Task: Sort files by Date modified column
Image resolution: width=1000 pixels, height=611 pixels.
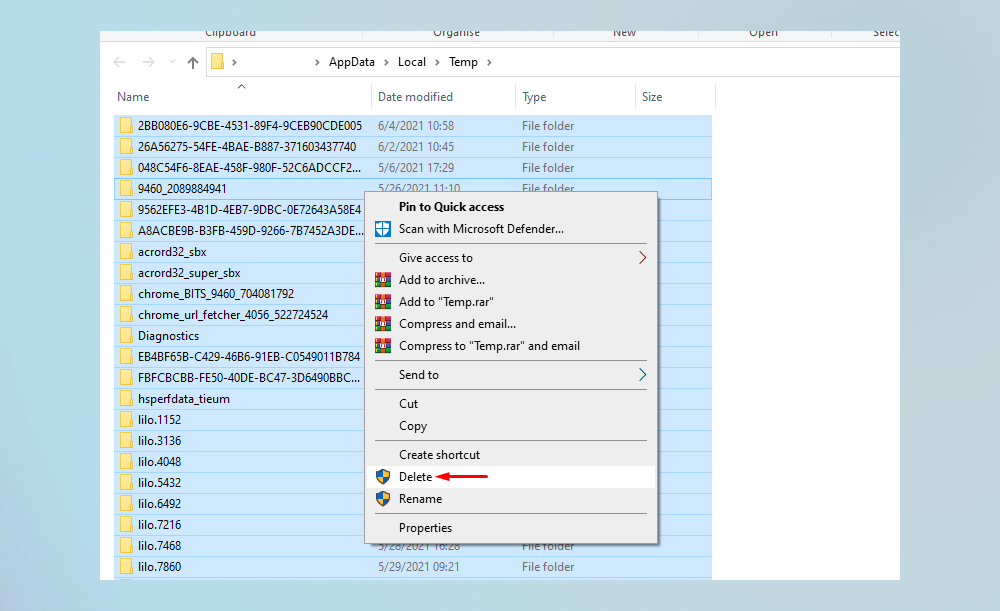Action: [415, 97]
